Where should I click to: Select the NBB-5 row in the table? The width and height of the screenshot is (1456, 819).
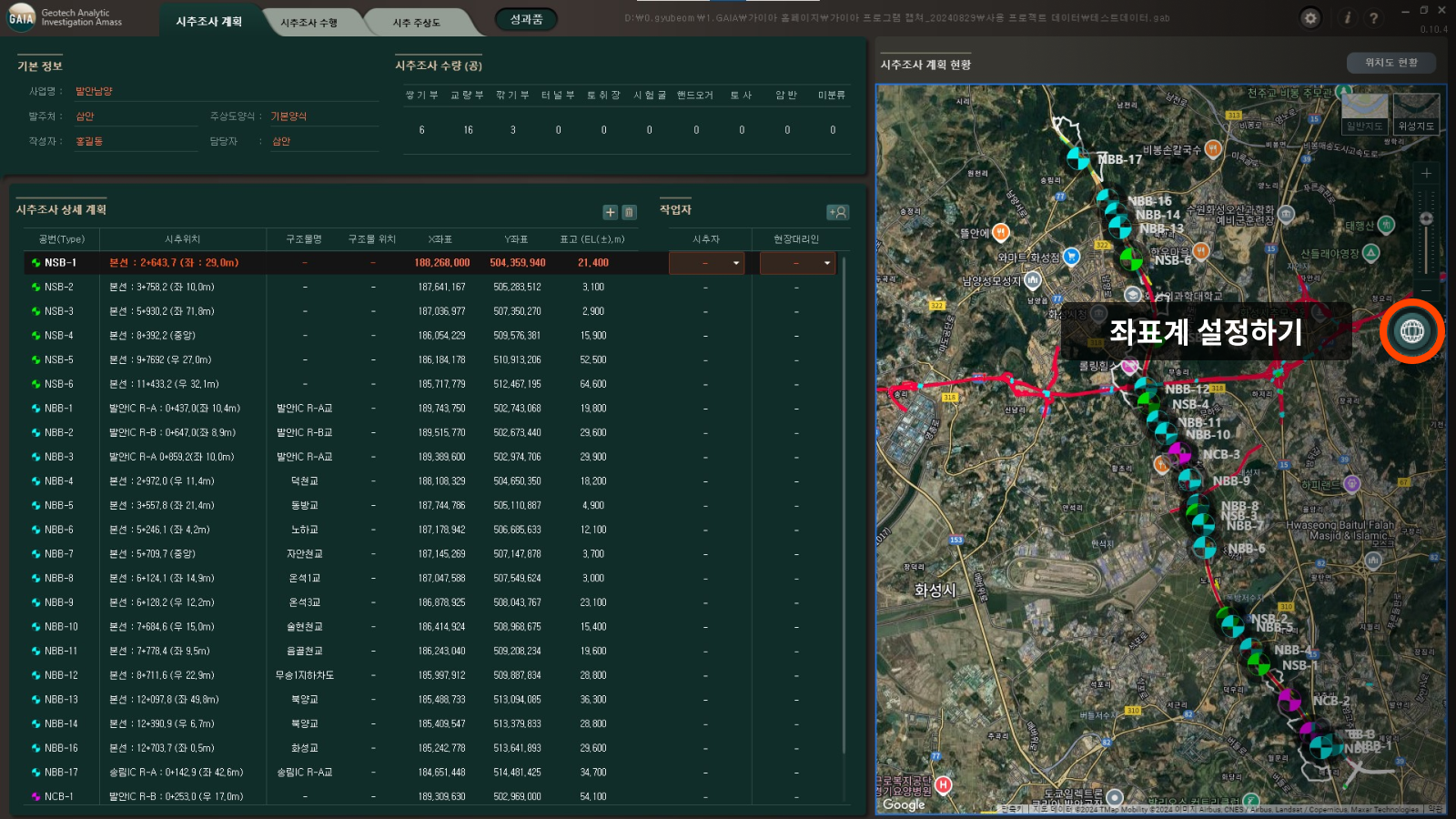tap(59, 505)
